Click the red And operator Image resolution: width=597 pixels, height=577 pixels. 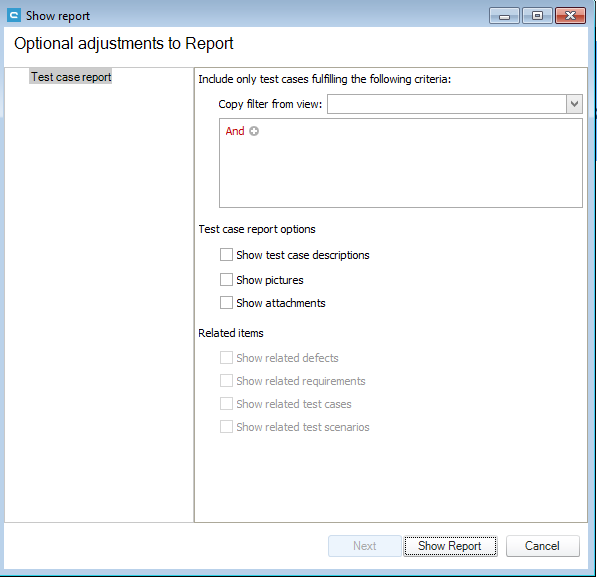(235, 131)
